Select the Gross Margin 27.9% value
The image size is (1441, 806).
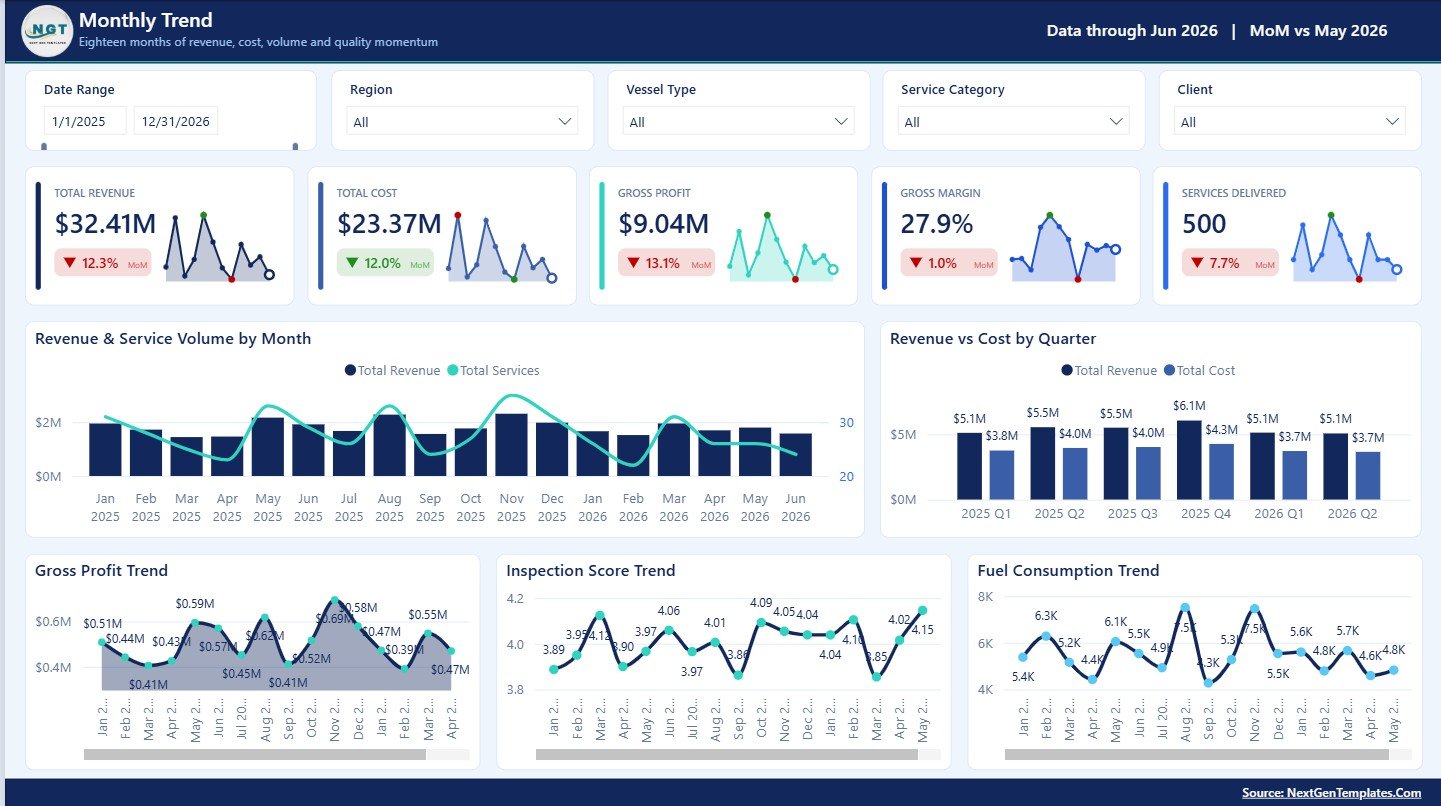tap(937, 224)
